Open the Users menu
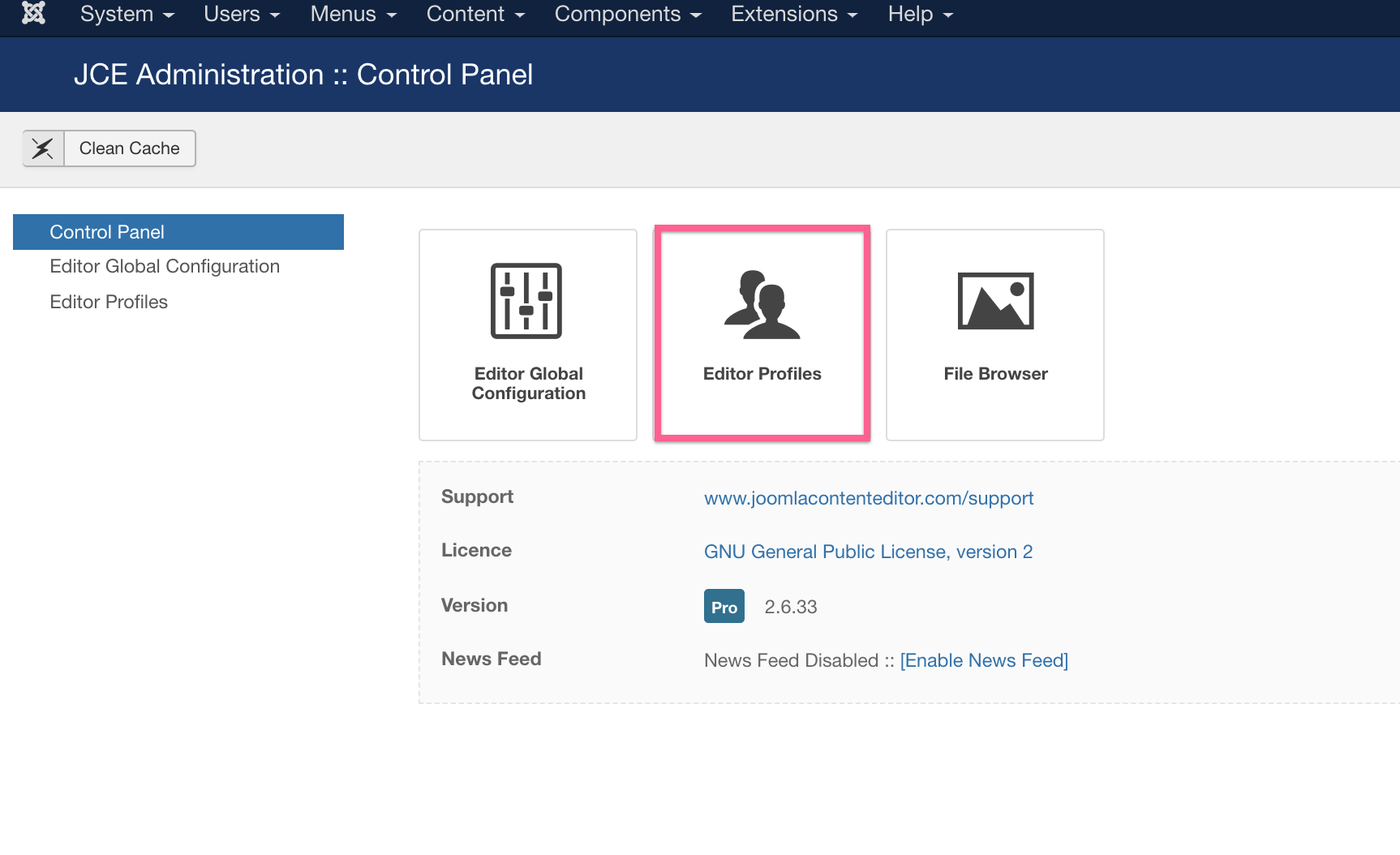Image resolution: width=1400 pixels, height=855 pixels. click(x=242, y=14)
